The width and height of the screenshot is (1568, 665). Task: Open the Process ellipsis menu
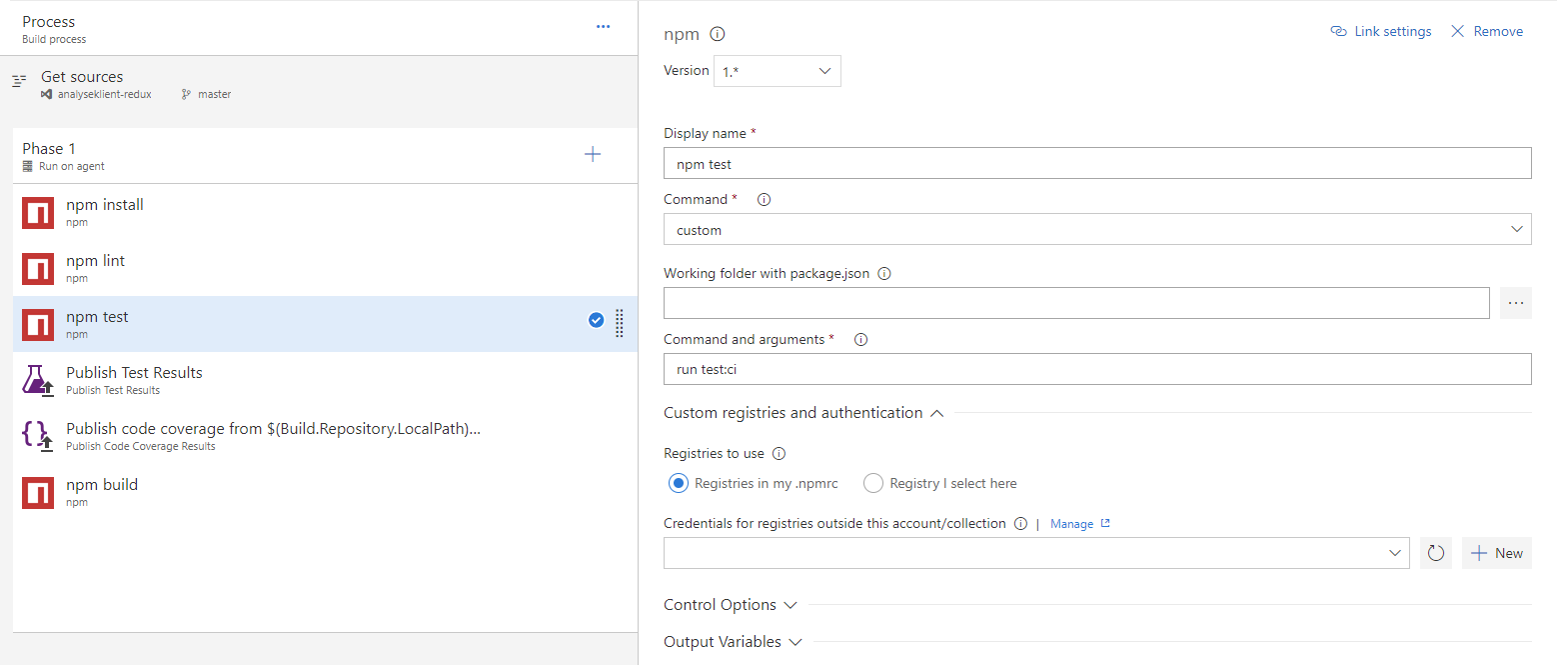tap(603, 27)
